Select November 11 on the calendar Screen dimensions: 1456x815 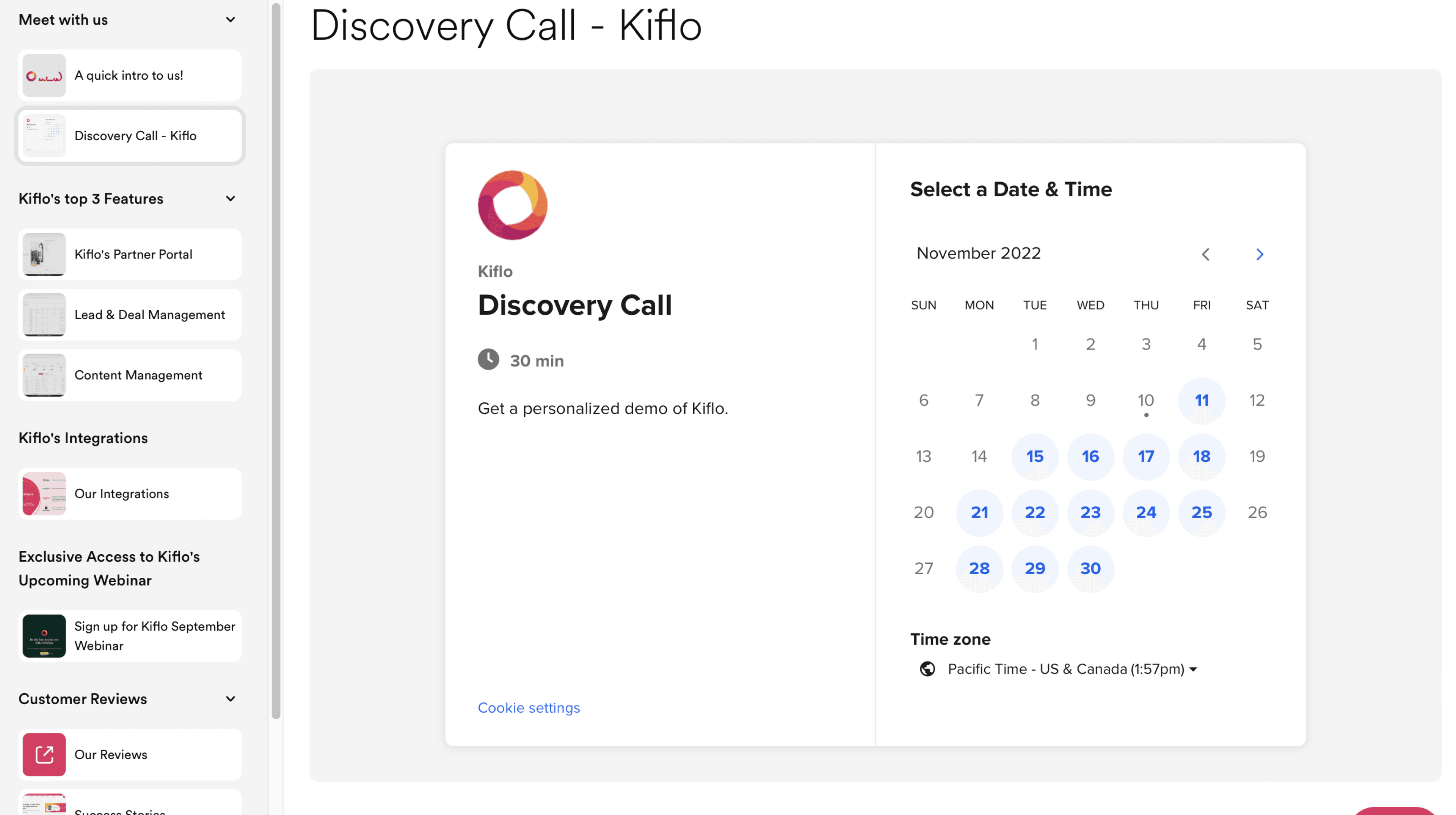click(1202, 401)
